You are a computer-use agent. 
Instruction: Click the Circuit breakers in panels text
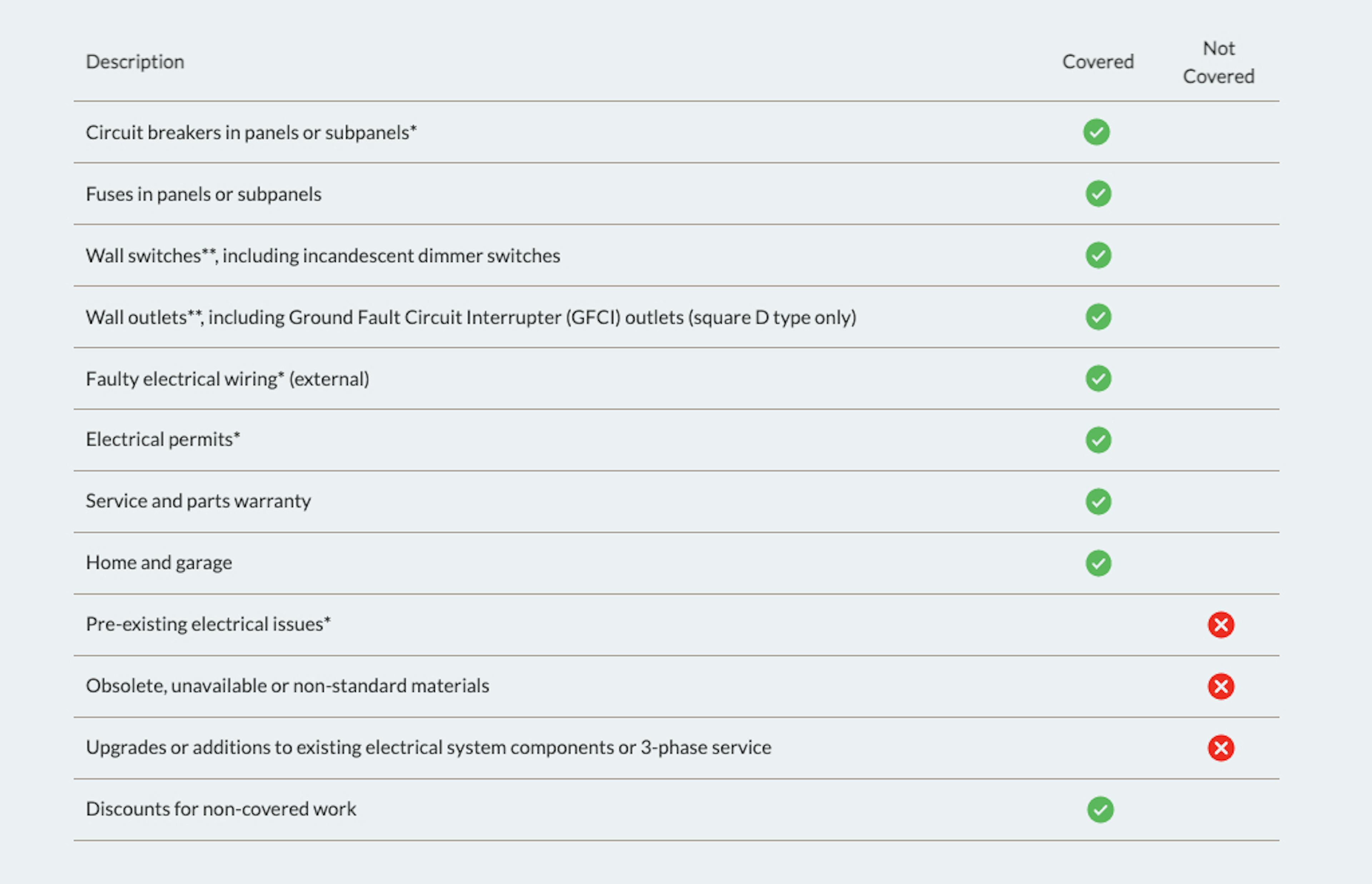[251, 133]
